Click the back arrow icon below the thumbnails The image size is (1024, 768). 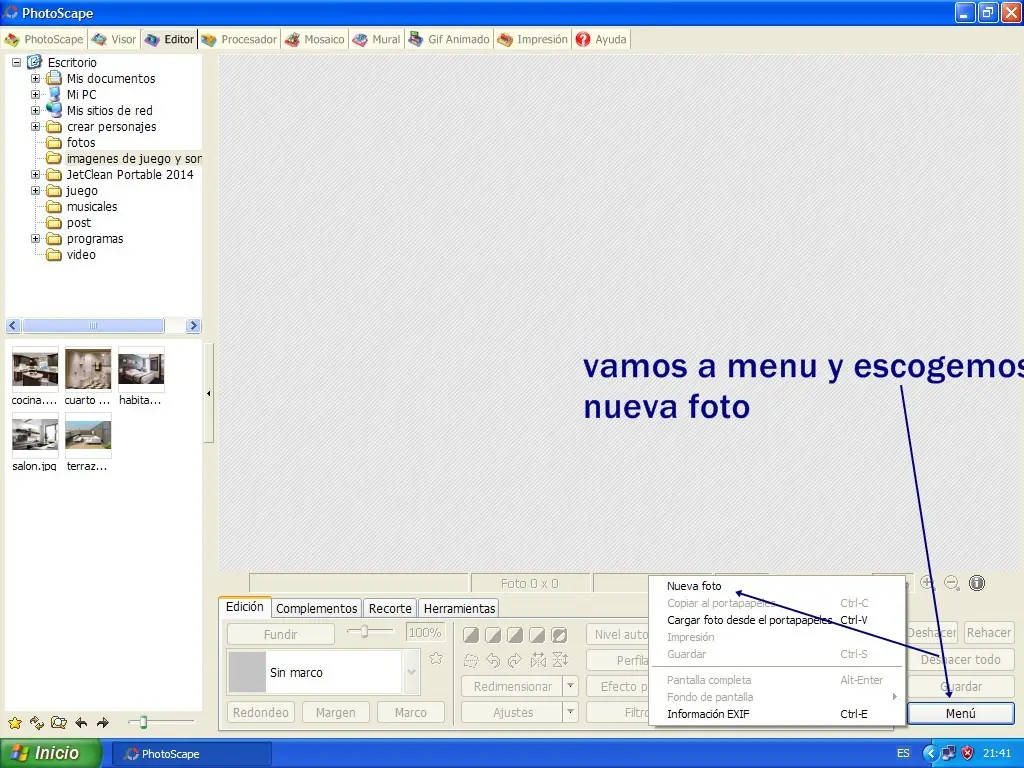(x=81, y=722)
